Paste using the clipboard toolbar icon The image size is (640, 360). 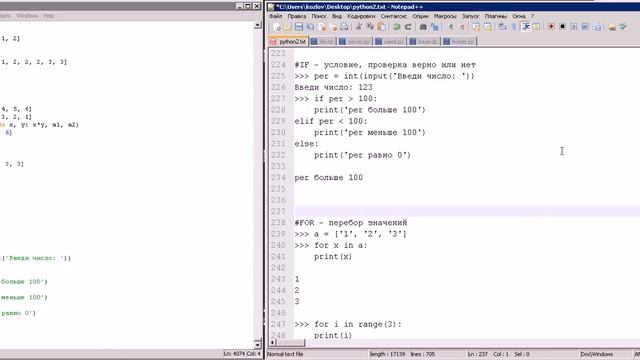coord(381,27)
